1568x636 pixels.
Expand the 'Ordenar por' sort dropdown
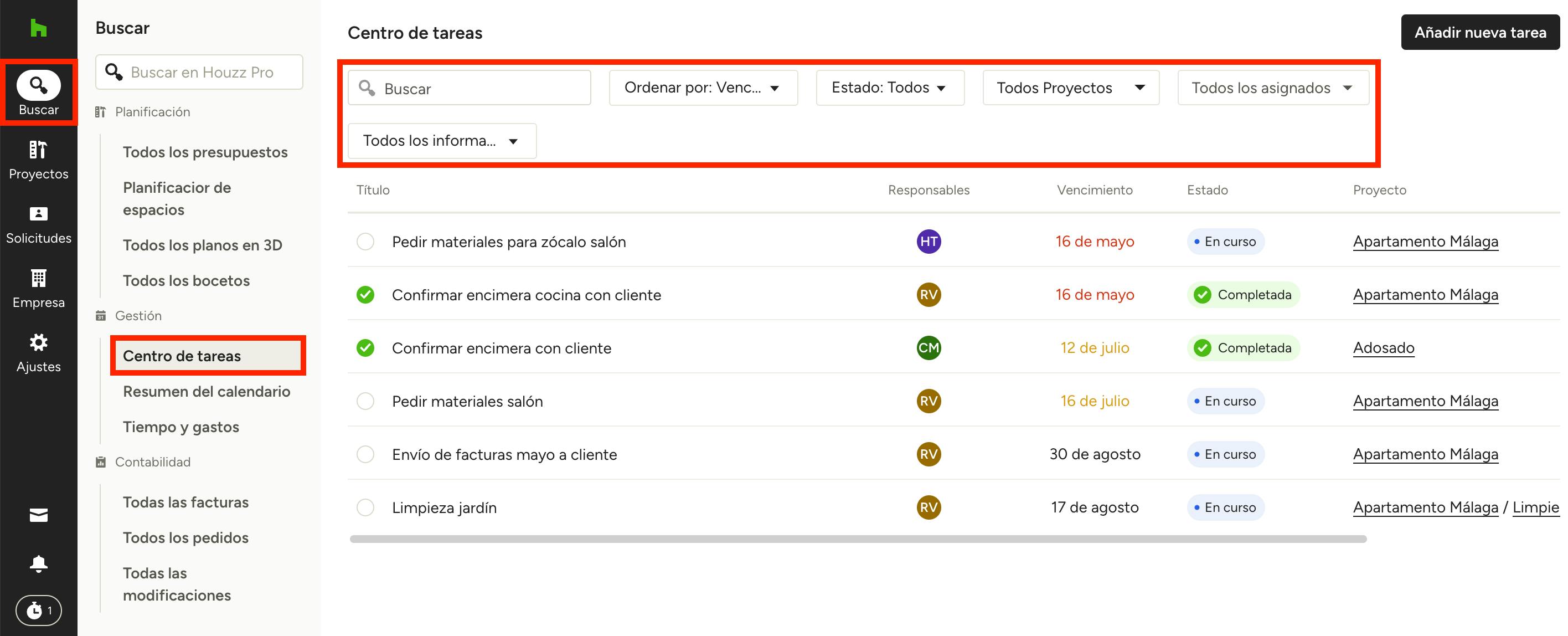click(703, 88)
